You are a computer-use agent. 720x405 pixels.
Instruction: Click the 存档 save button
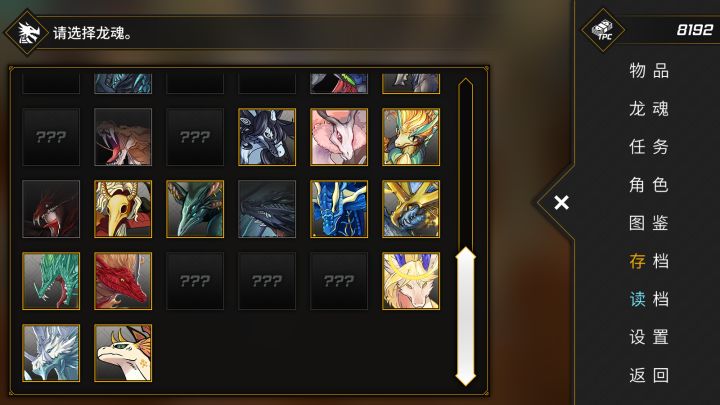coord(649,261)
